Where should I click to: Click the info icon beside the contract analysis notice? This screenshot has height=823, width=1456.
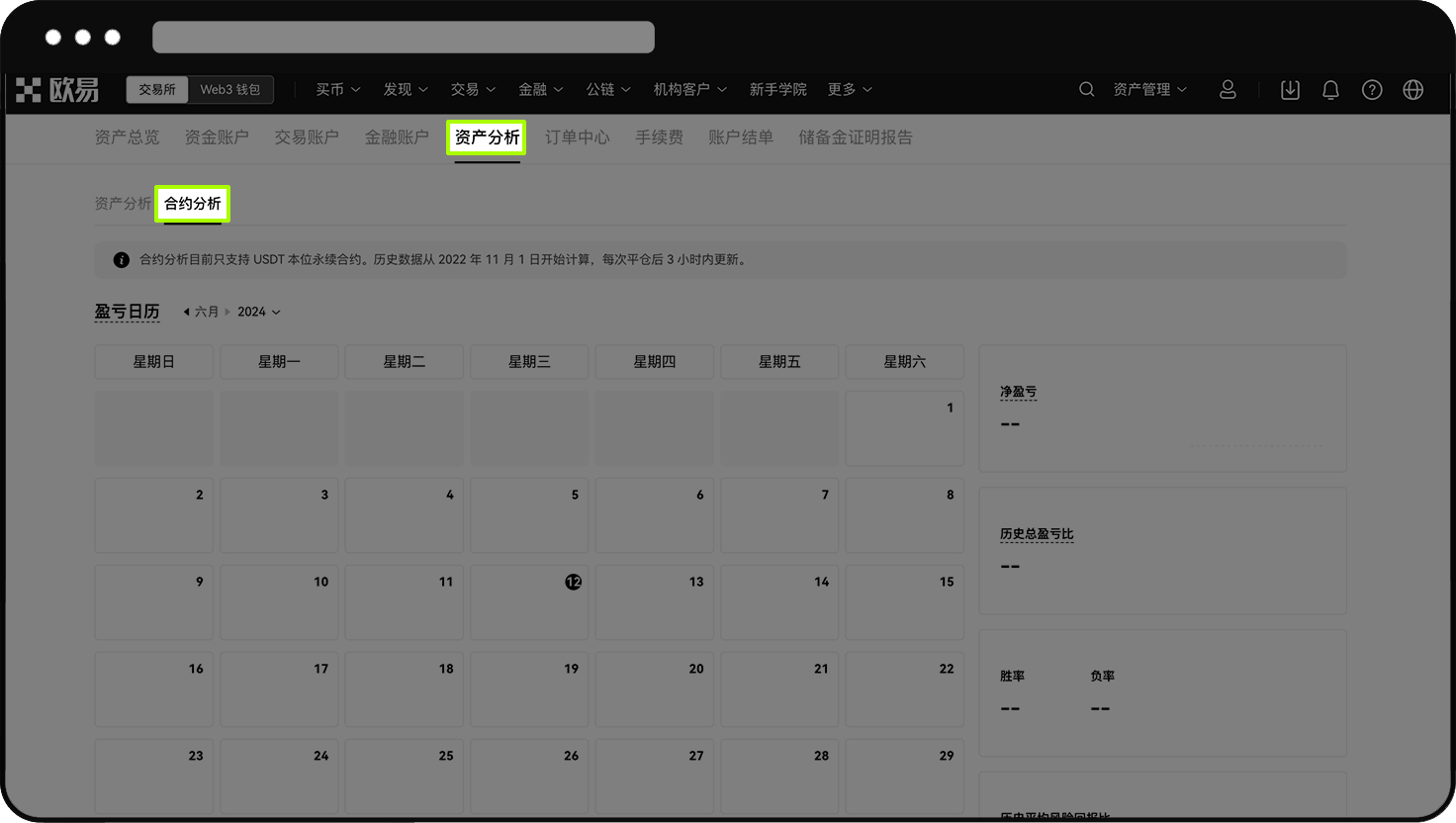tap(121, 259)
